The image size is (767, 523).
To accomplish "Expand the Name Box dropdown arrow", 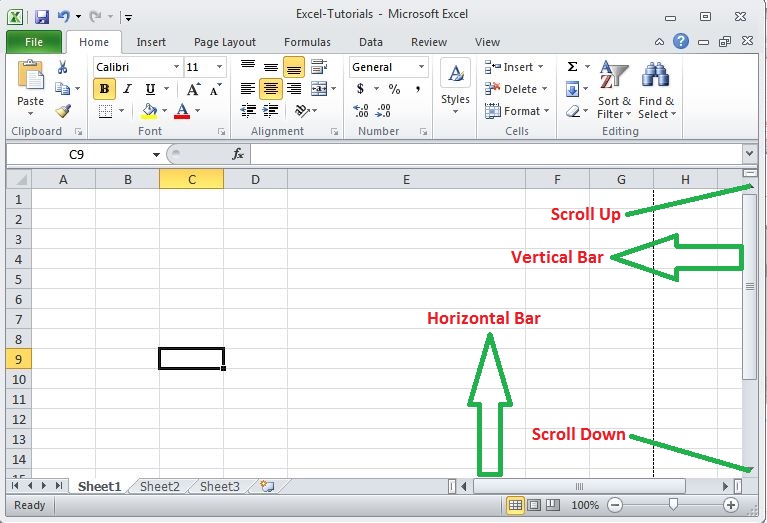I will [156, 155].
